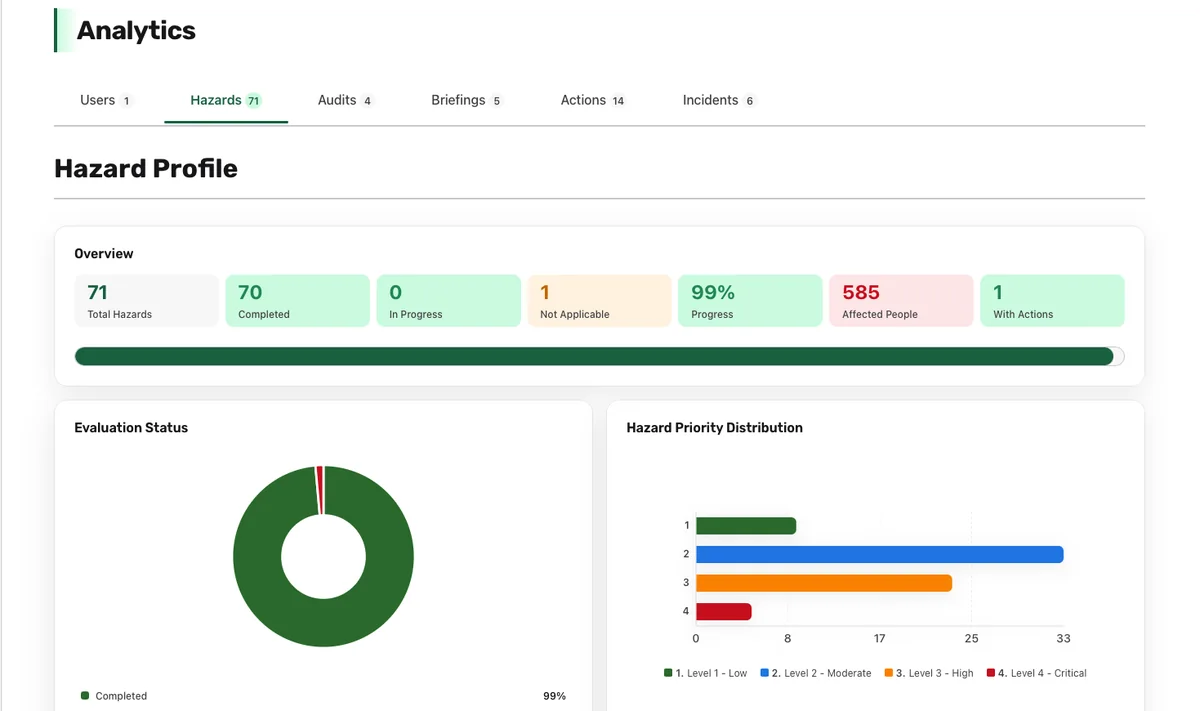Screen dimensions: 1200x711
Task: Click the 99% value beside Completed legend
Action: pyautogui.click(x=554, y=696)
